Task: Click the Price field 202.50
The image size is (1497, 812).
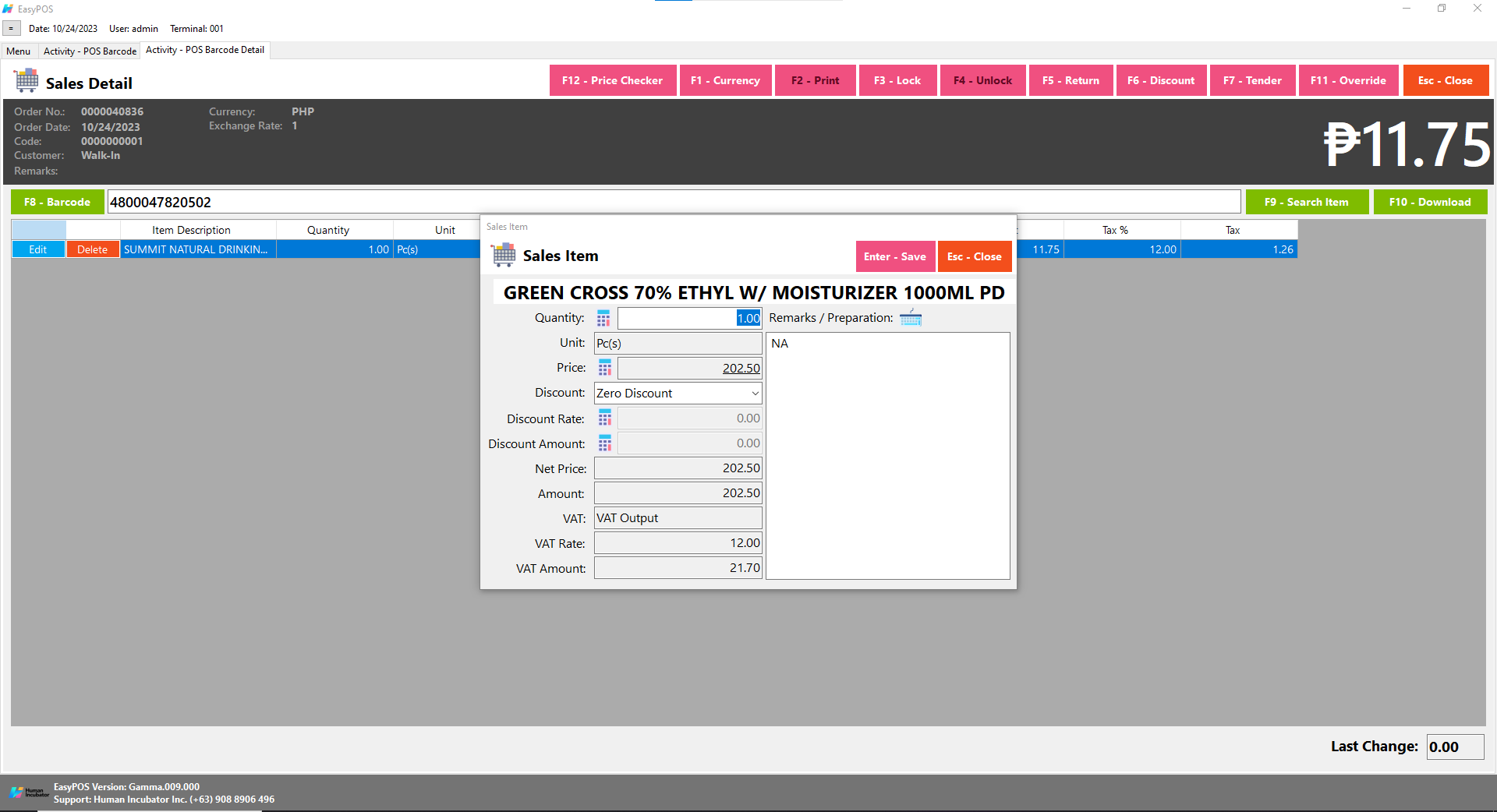Action: [690, 368]
